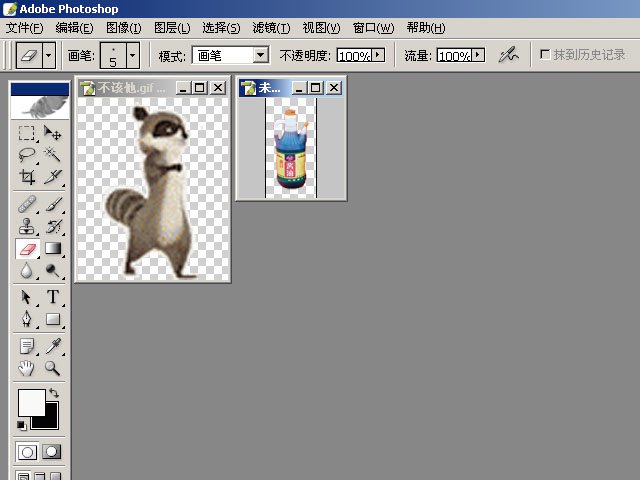Select the Type tool
Viewport: 640px width, 480px height.
point(52,297)
